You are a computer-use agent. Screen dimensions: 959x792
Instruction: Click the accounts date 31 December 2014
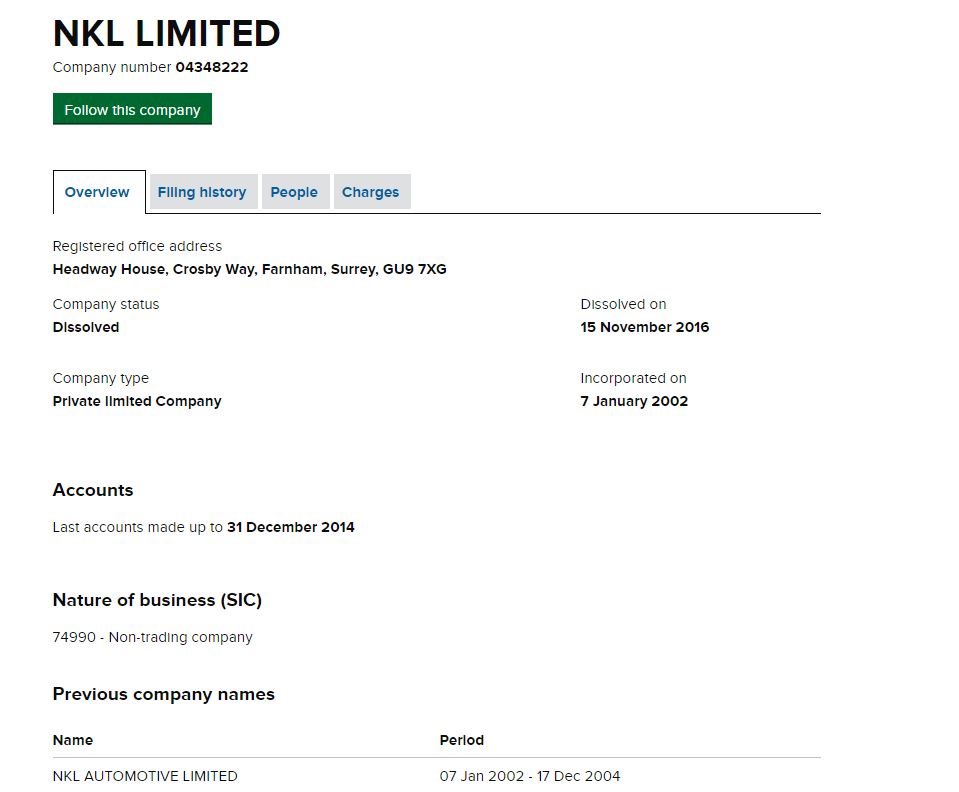tap(290, 527)
